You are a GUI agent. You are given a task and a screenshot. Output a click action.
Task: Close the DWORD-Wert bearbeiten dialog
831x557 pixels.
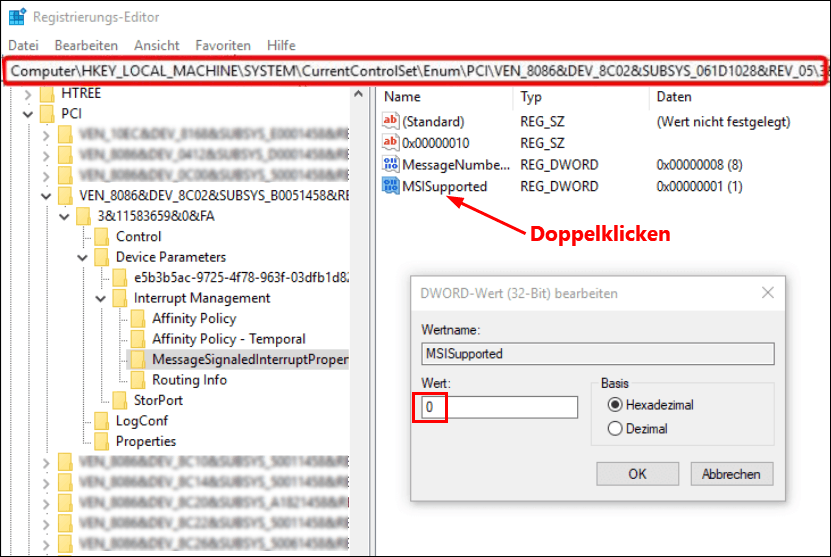tap(767, 293)
